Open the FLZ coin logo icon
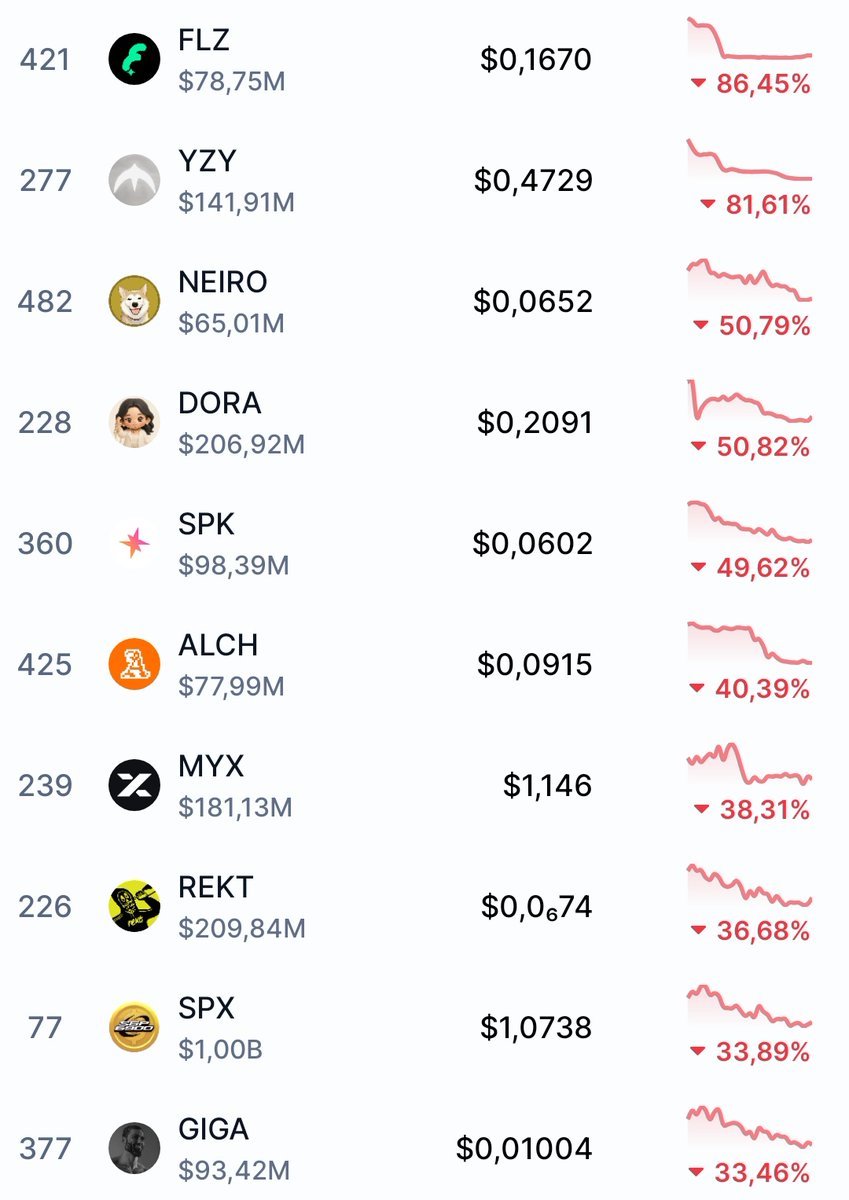The height and width of the screenshot is (1200, 849). point(134,59)
